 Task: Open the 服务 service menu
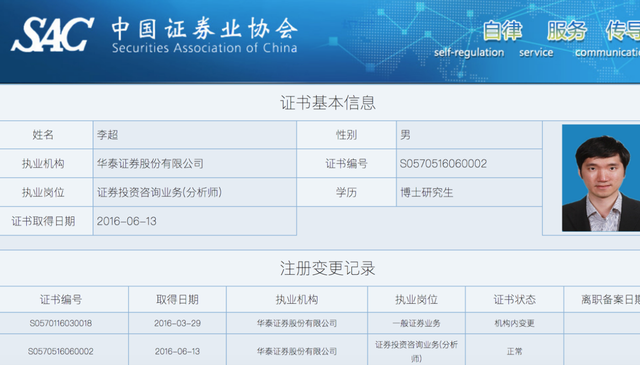click(567, 31)
